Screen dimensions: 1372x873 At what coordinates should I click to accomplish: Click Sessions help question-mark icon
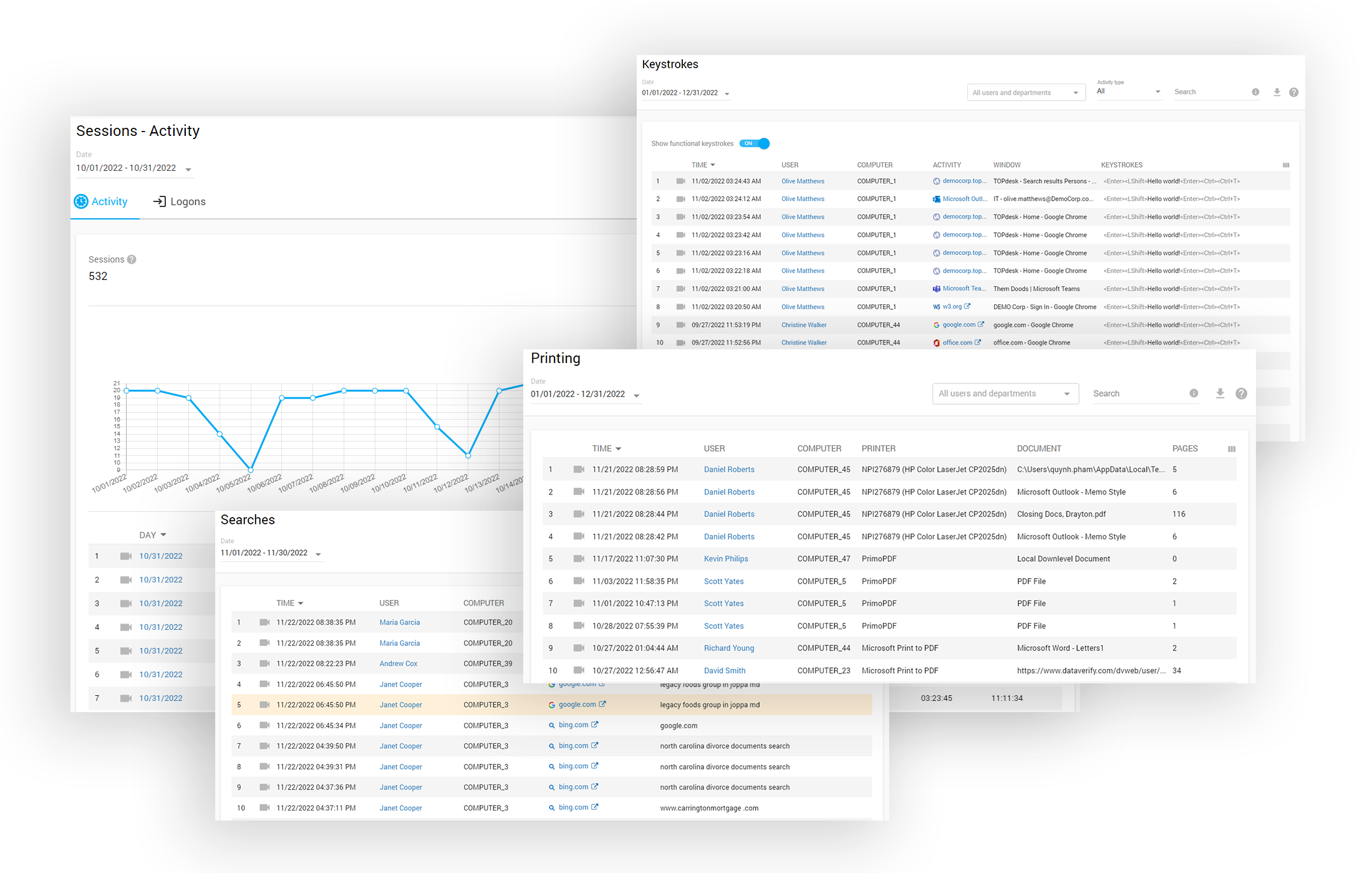click(x=132, y=259)
